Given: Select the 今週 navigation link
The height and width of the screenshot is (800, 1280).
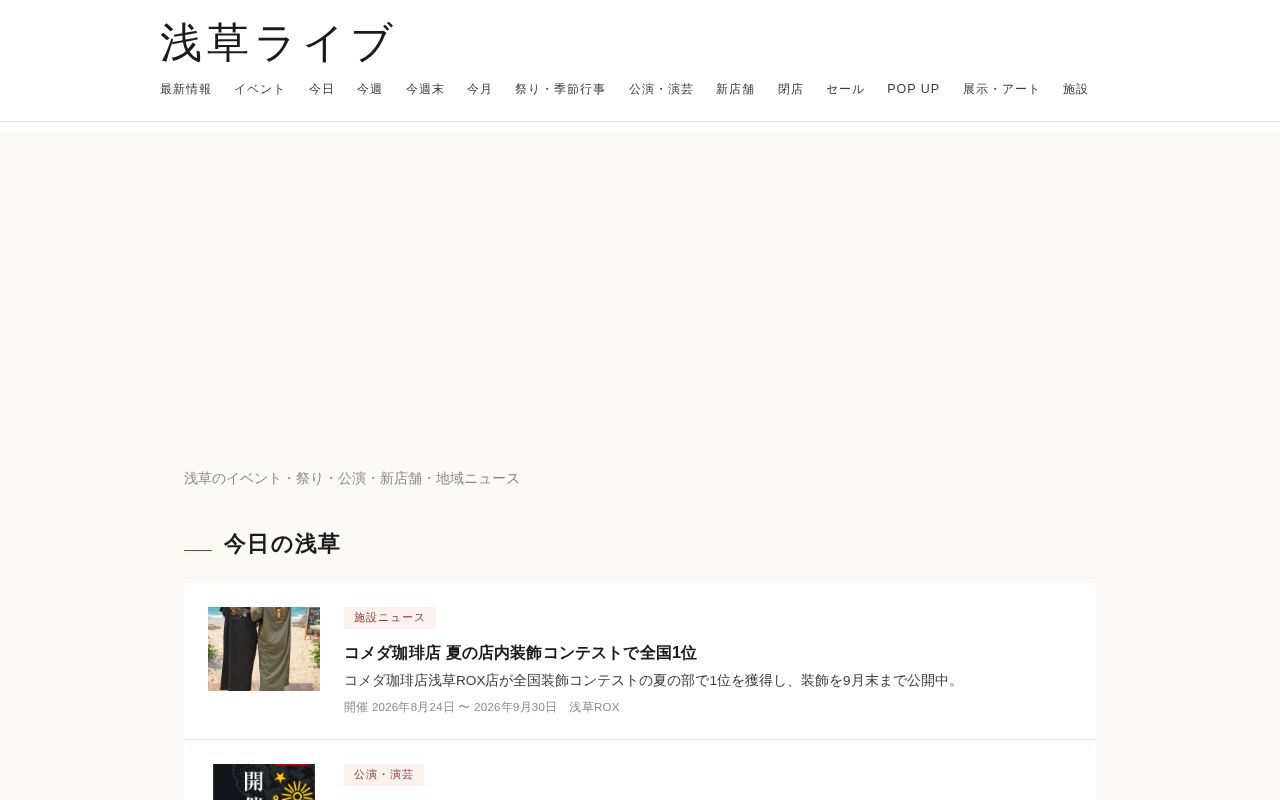Looking at the screenshot, I should (370, 89).
